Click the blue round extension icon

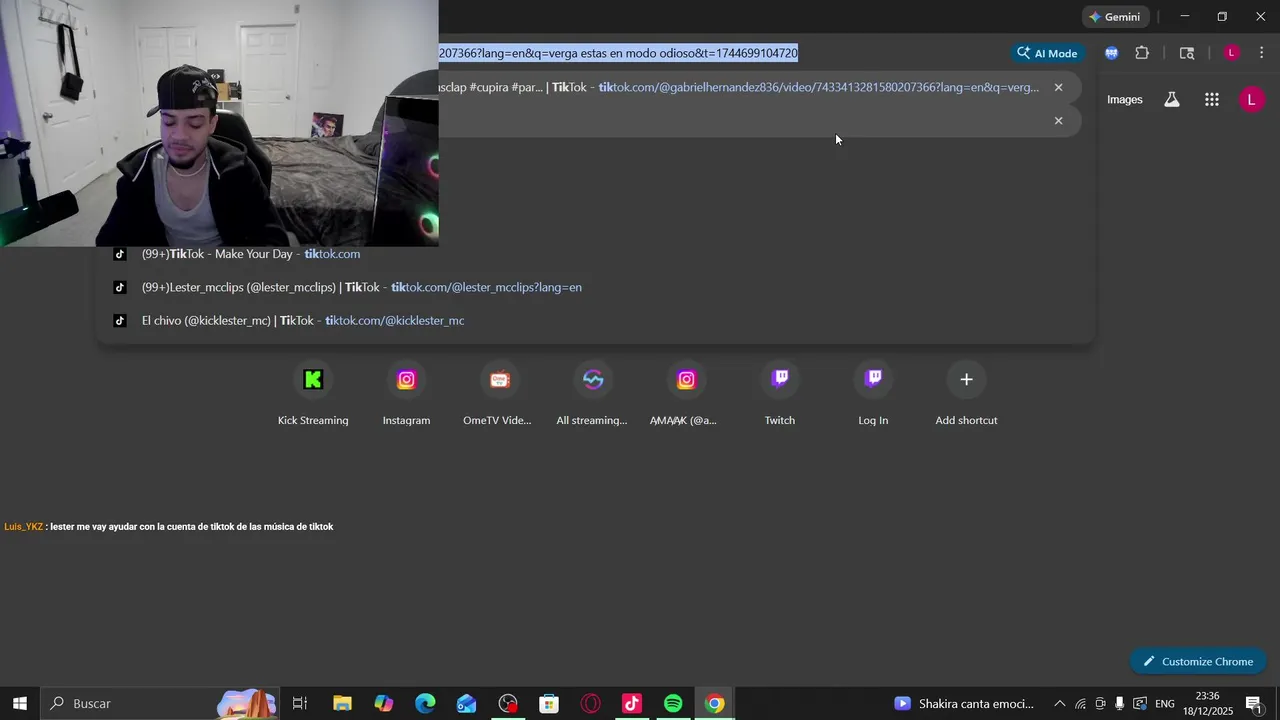point(1111,53)
